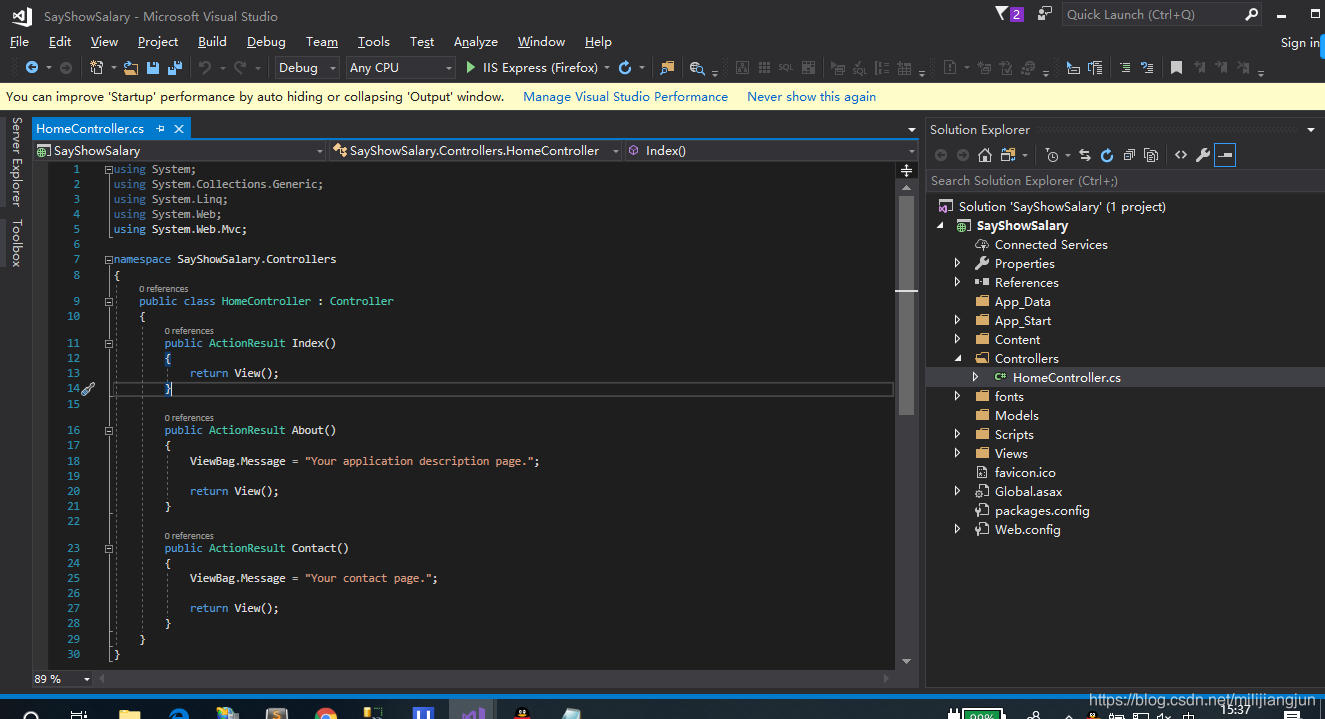Refresh the Solution Explorer

(x=1107, y=155)
